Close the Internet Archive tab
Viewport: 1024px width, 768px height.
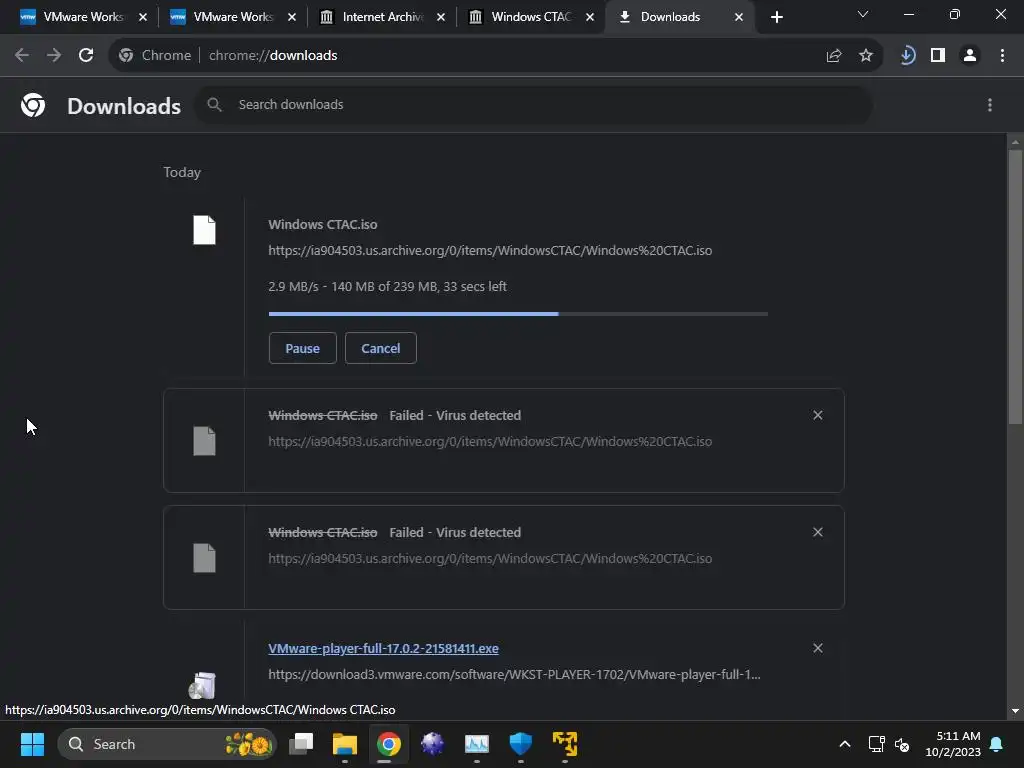pos(441,17)
